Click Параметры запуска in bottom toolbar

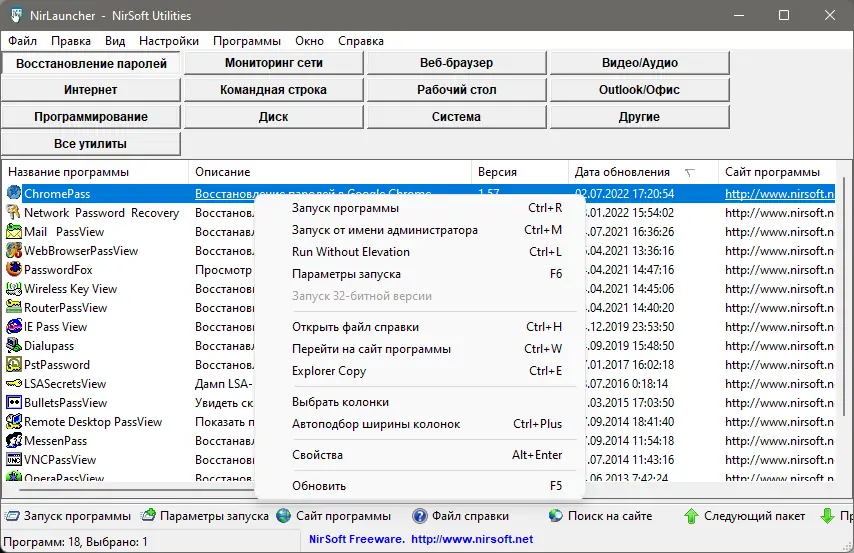pyautogui.click(x=205, y=516)
